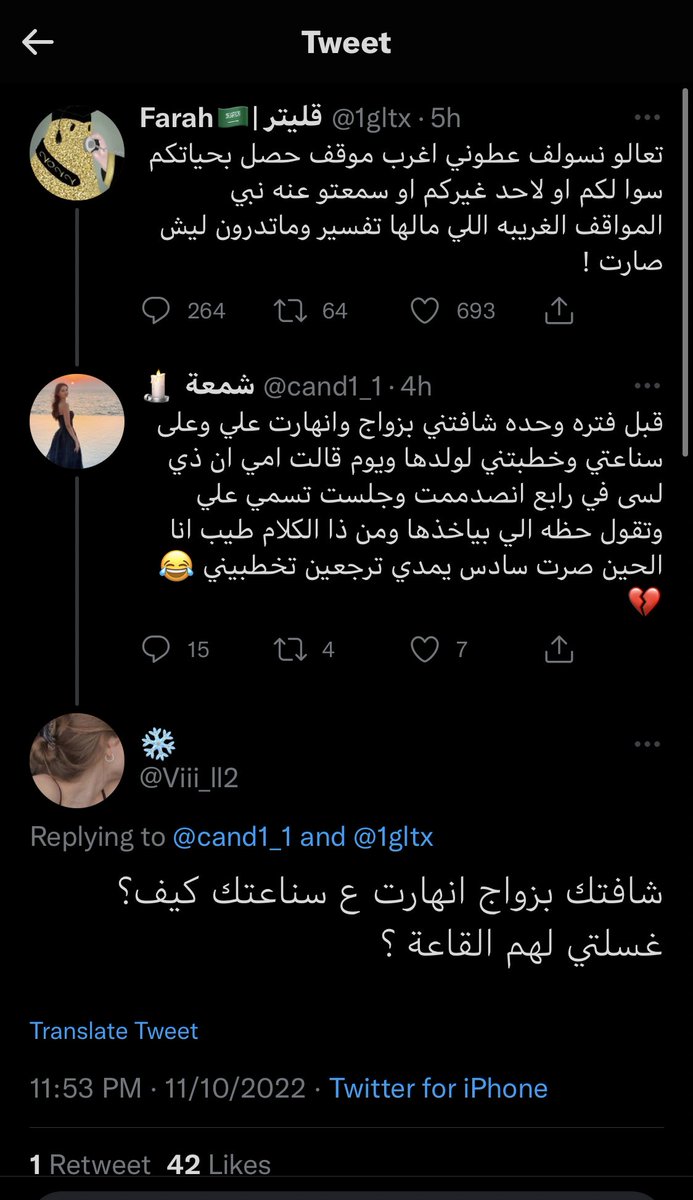Reply to @cand1_1 tweet with 15 replies
The image size is (693, 1200).
coord(156,650)
